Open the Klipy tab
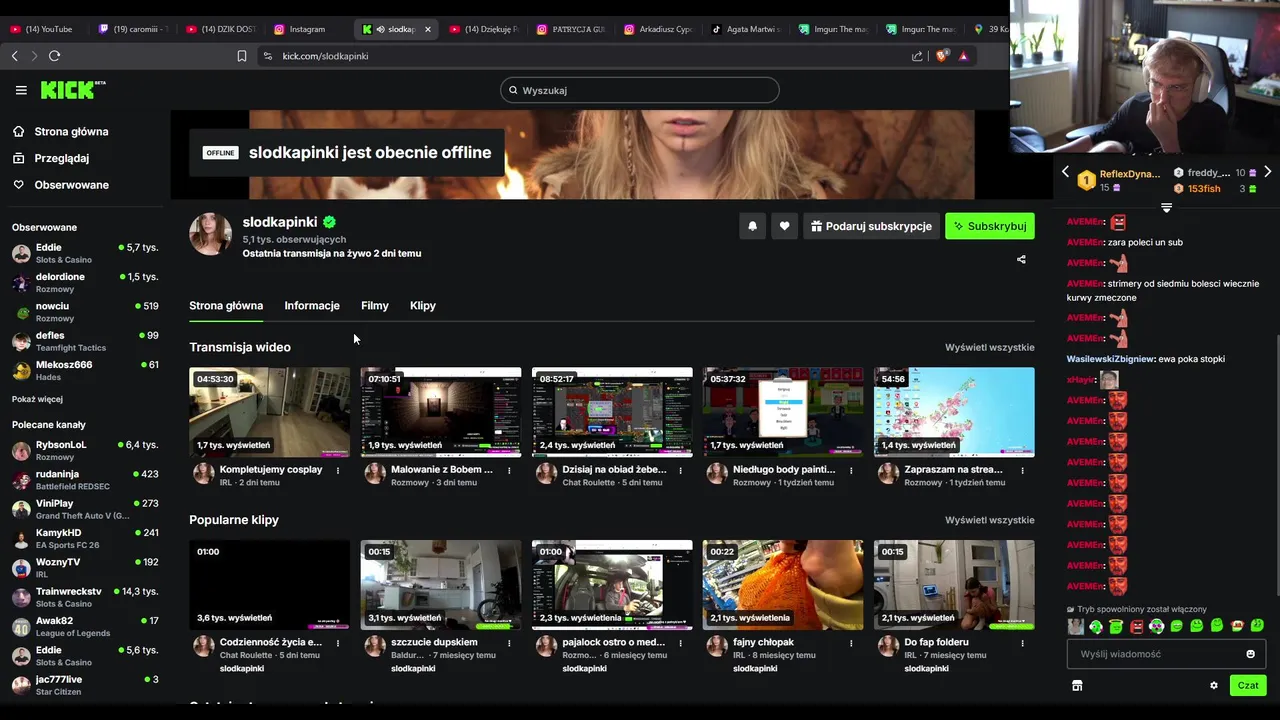Viewport: 1280px width, 720px height. (423, 306)
